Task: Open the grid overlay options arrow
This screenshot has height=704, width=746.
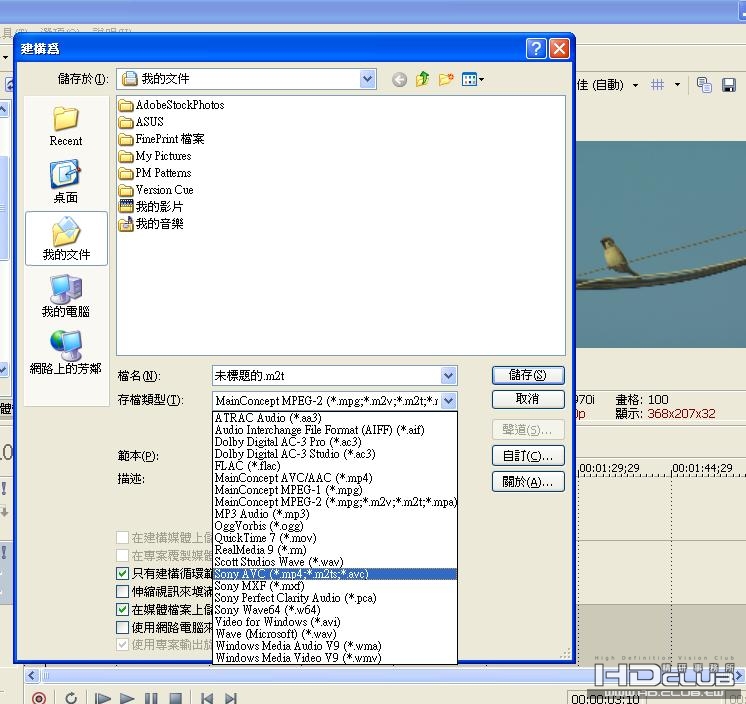Action: coord(677,85)
